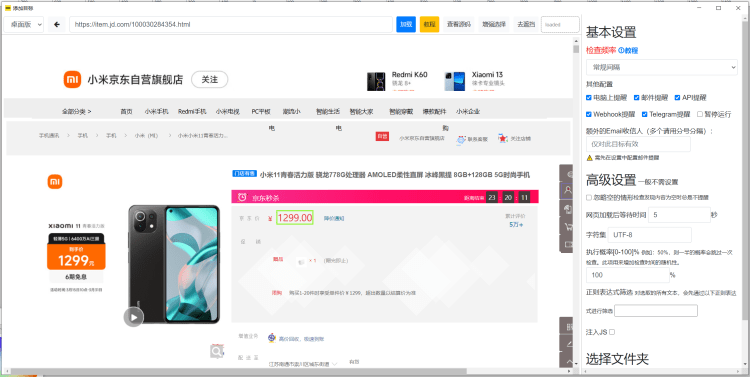Play the product video
Screen dimensions: 750x377
tap(133, 317)
